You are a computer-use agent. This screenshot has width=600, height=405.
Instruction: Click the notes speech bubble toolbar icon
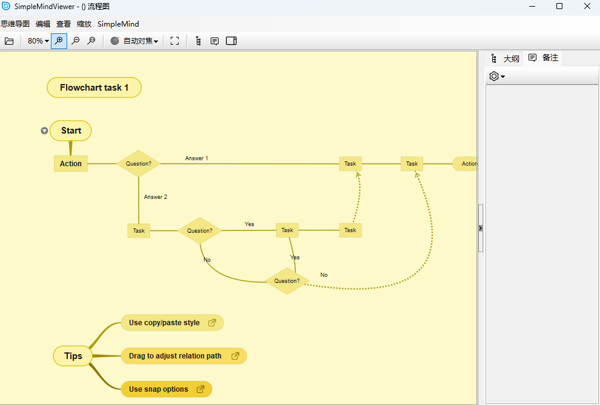pos(214,41)
